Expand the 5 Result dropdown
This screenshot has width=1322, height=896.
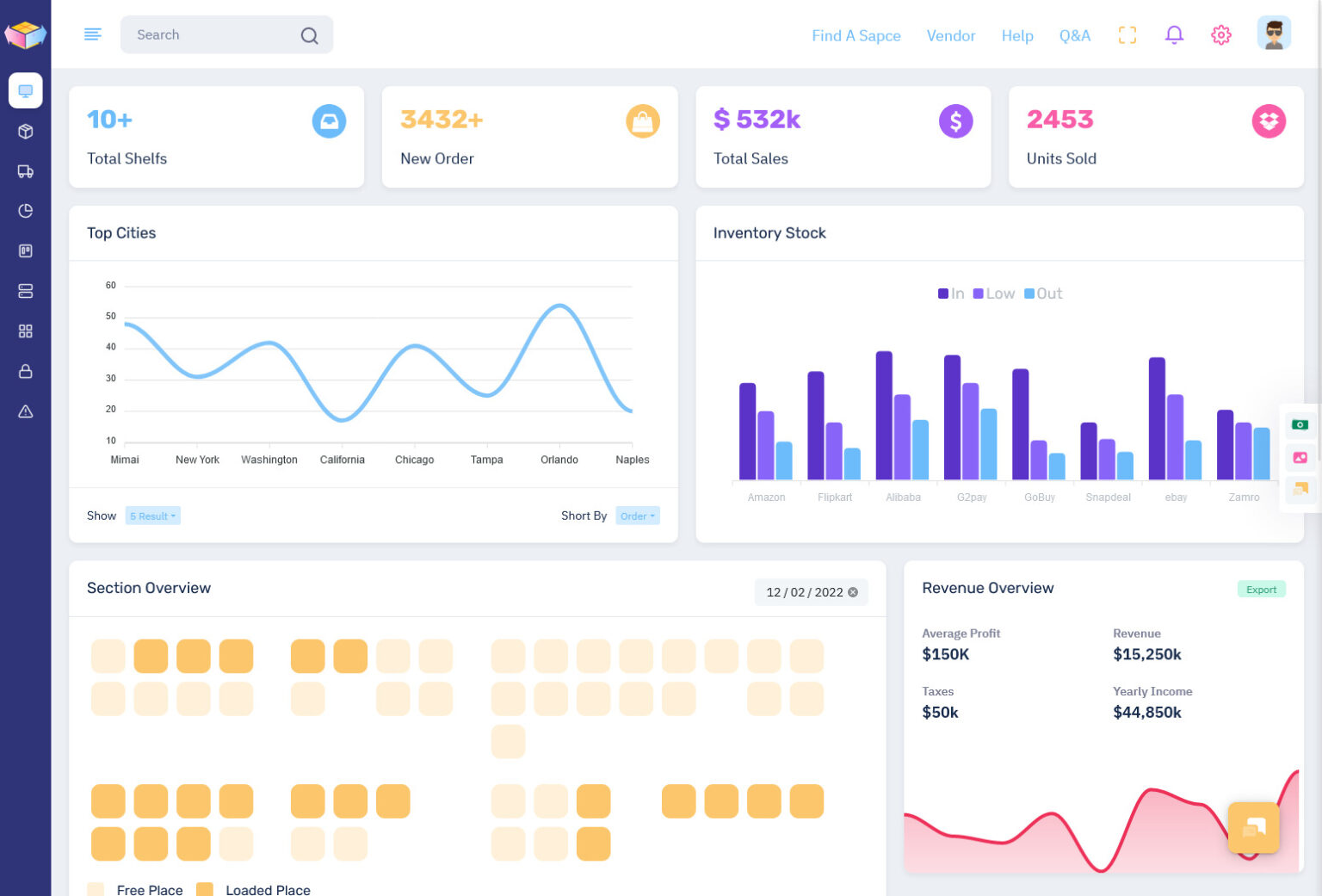click(153, 516)
